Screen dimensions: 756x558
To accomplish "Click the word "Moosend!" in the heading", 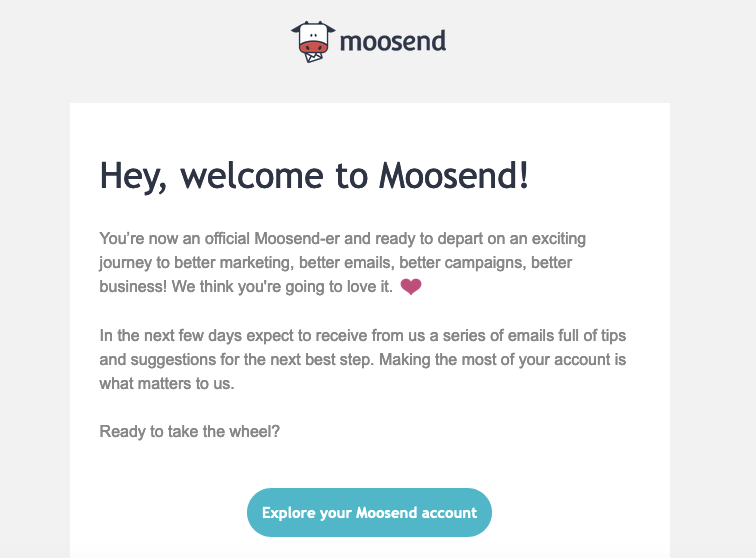I will tap(454, 176).
